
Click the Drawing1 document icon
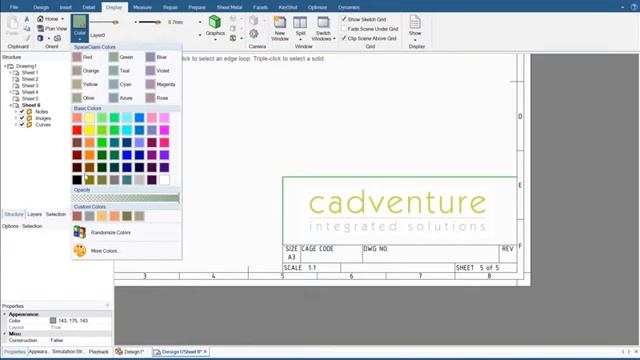tap(11, 66)
